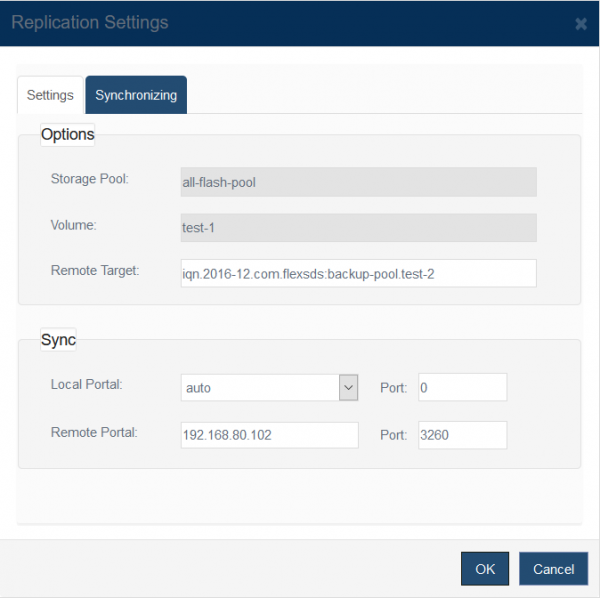Switch to the Settings tab

50,95
